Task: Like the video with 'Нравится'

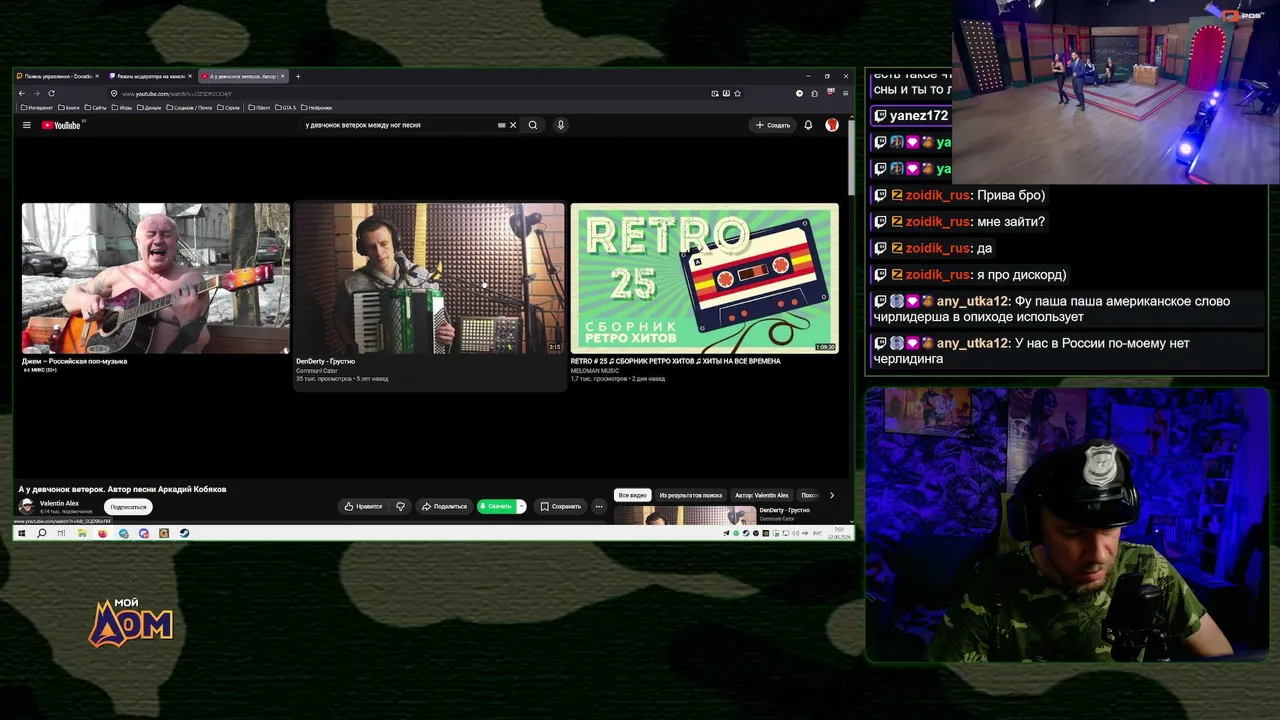Action: tap(364, 506)
